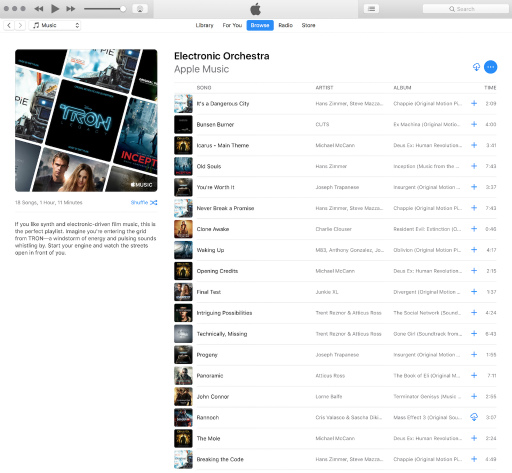
Task: Download "Rannoch" using its cloud icon
Action: coord(474,417)
